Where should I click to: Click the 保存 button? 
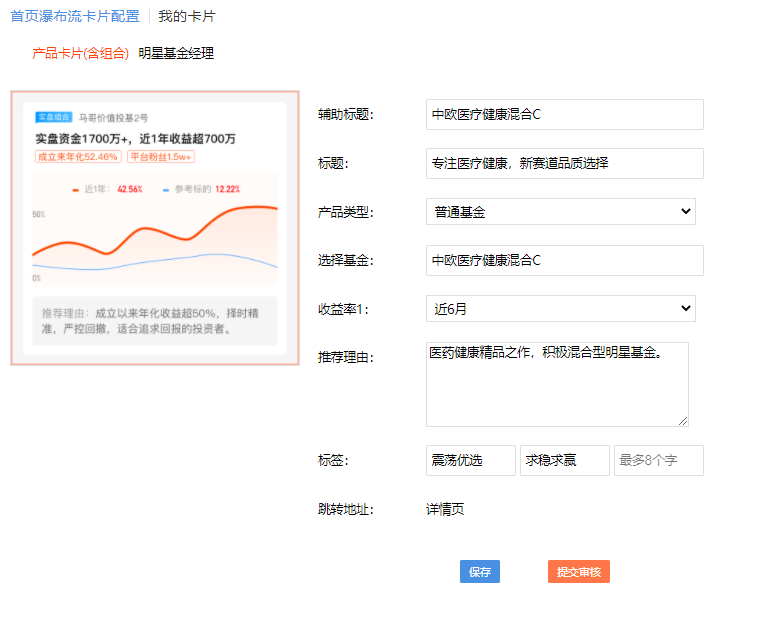pos(480,572)
